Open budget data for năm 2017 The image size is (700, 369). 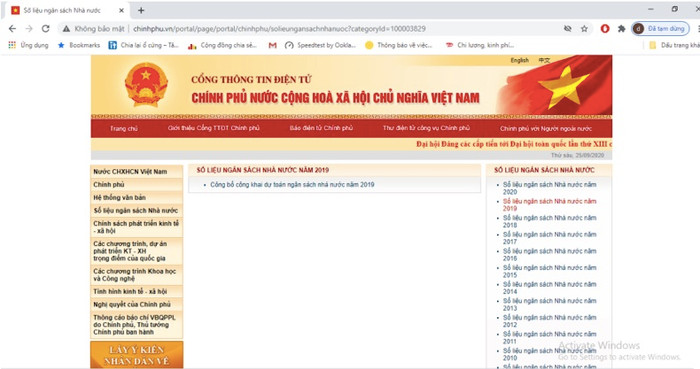(550, 238)
